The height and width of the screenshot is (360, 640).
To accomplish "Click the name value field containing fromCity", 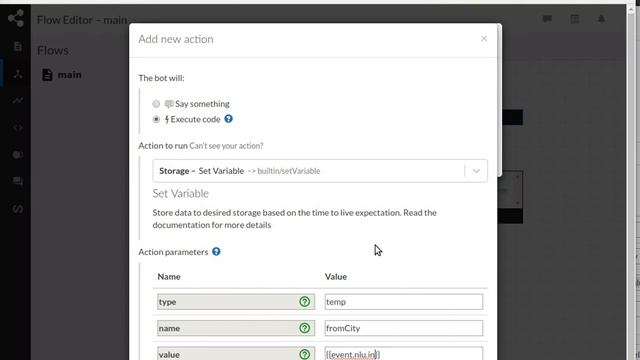I will pyautogui.click(x=404, y=328).
